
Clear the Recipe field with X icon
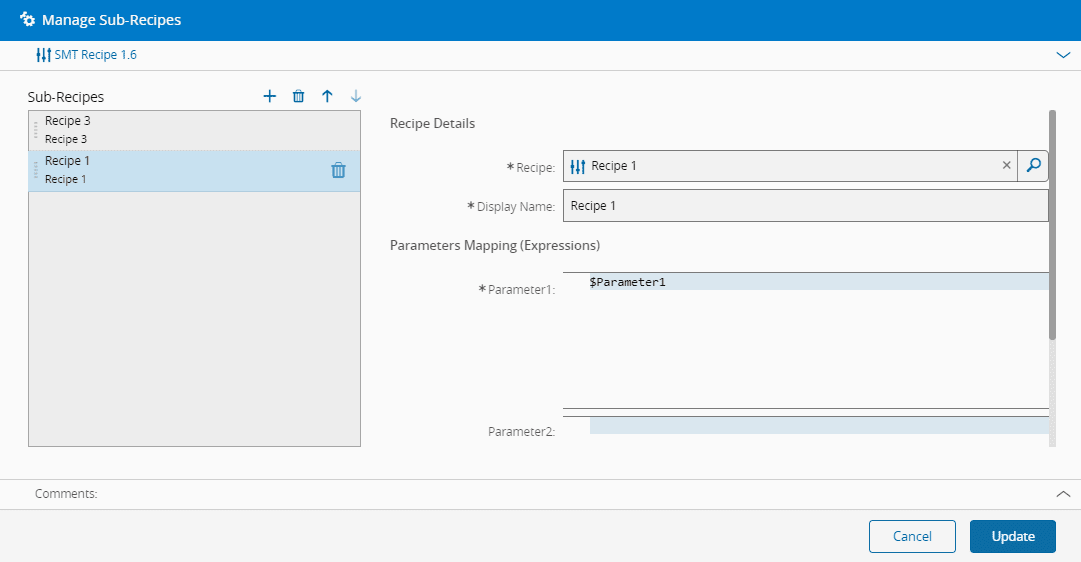(1006, 166)
